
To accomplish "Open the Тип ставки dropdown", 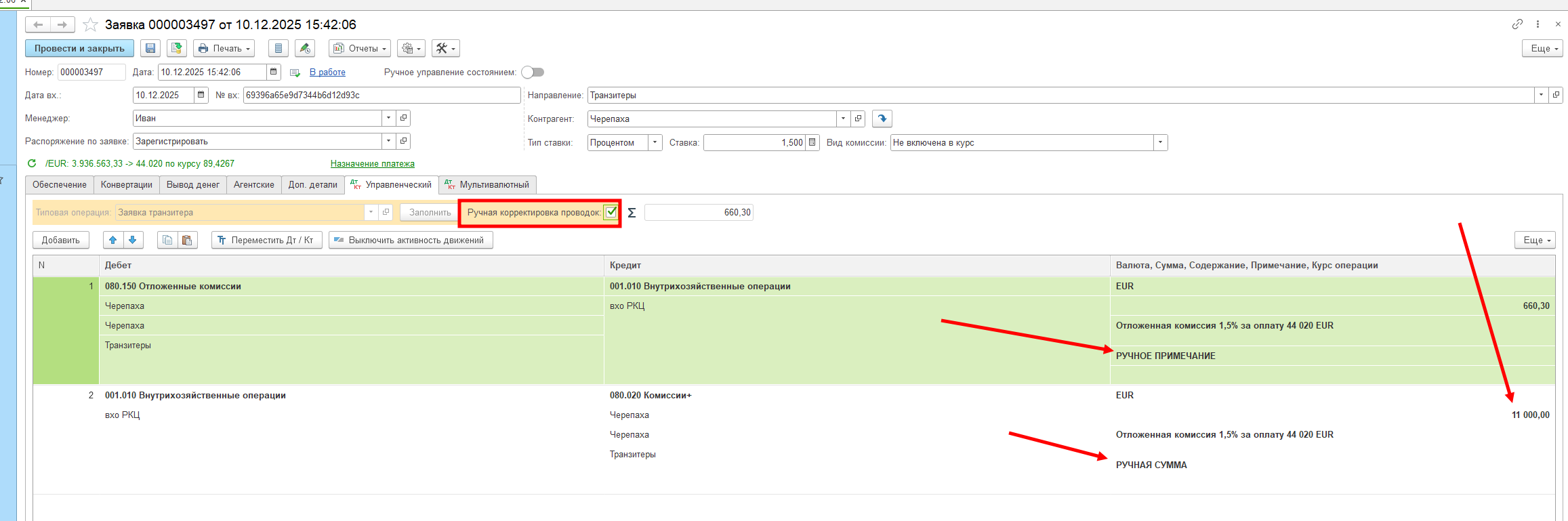I will click(x=655, y=142).
